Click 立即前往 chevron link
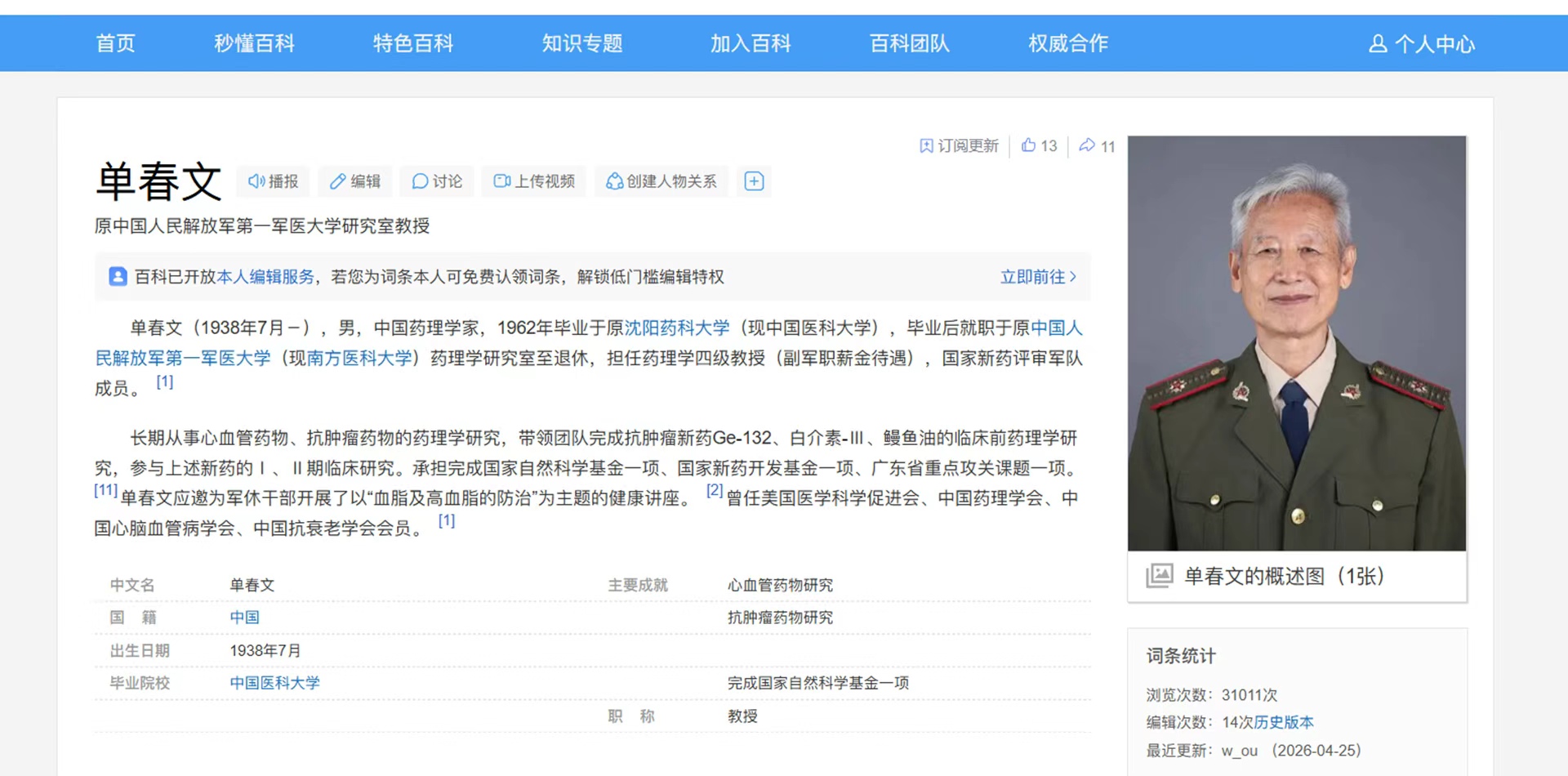 pos(1039,277)
